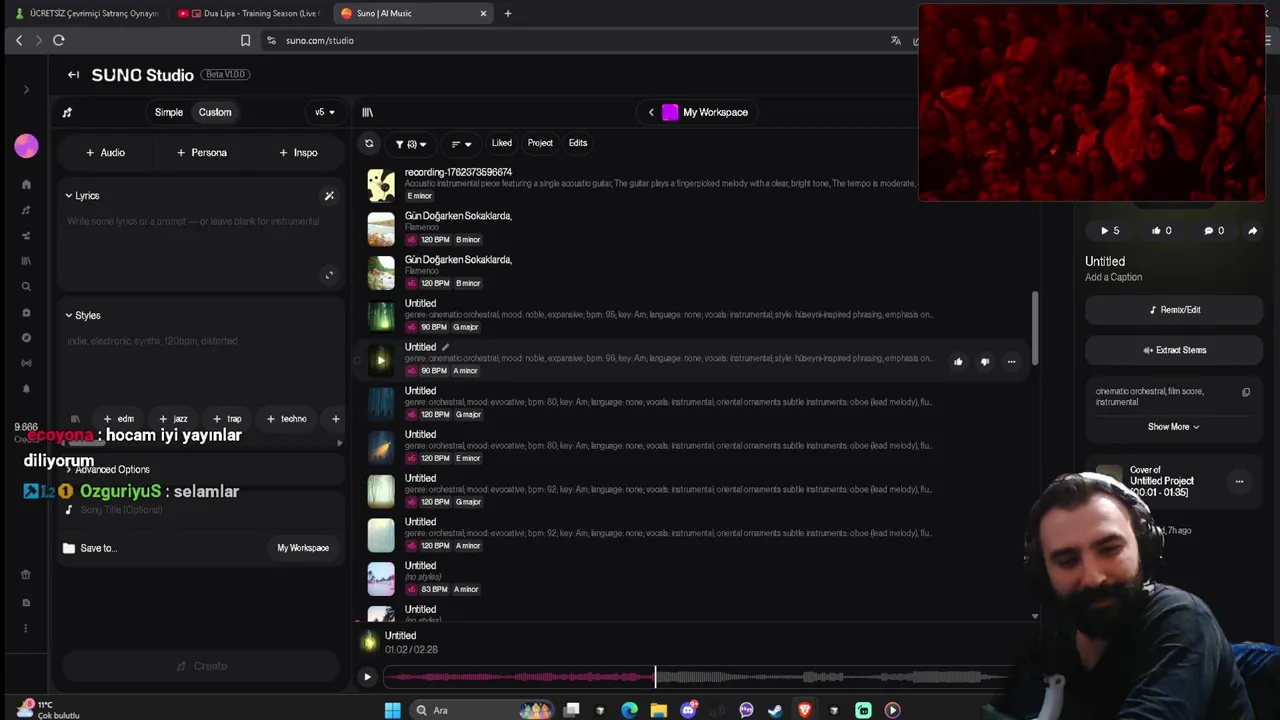This screenshot has width=1280, height=720.
Task: Like the selected Untitled 90 BPM A minor song
Action: pos(958,362)
